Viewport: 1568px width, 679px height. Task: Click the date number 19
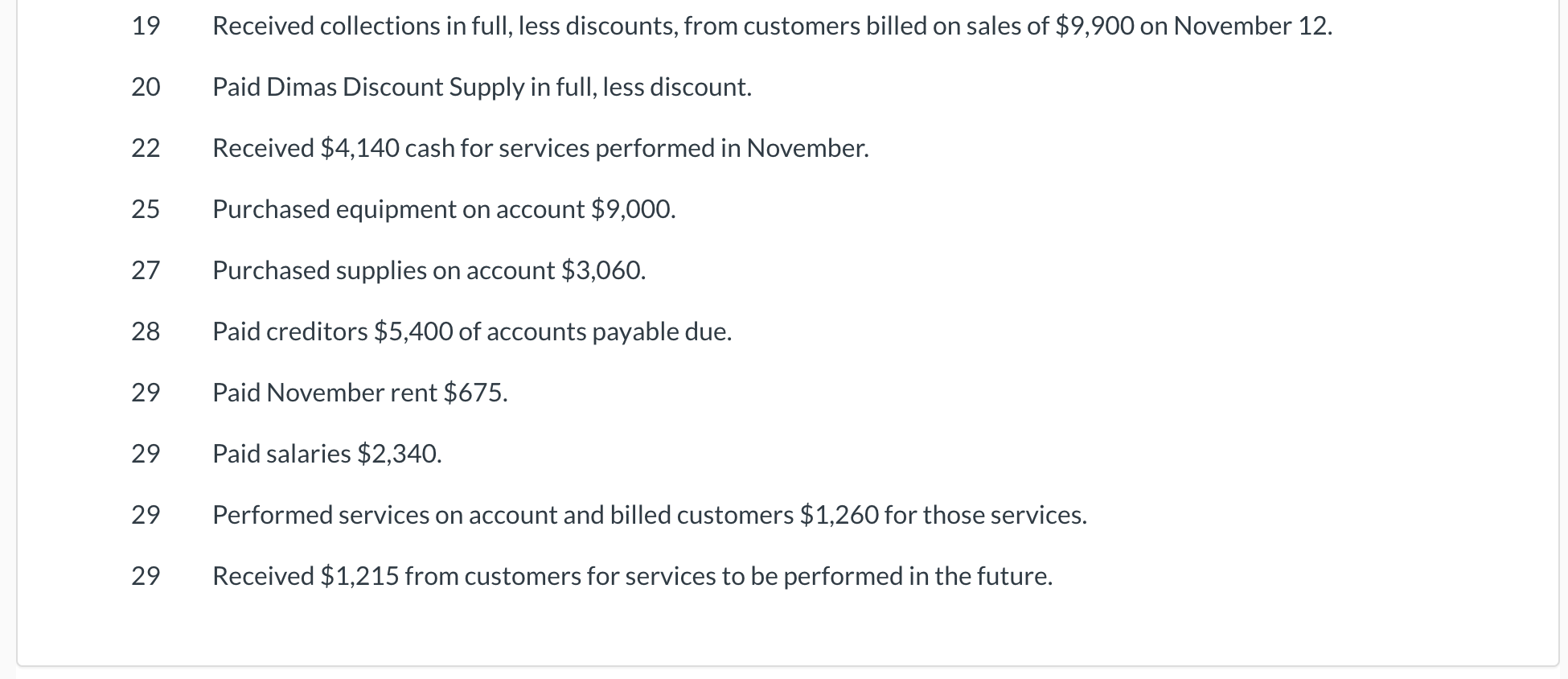coord(146,26)
